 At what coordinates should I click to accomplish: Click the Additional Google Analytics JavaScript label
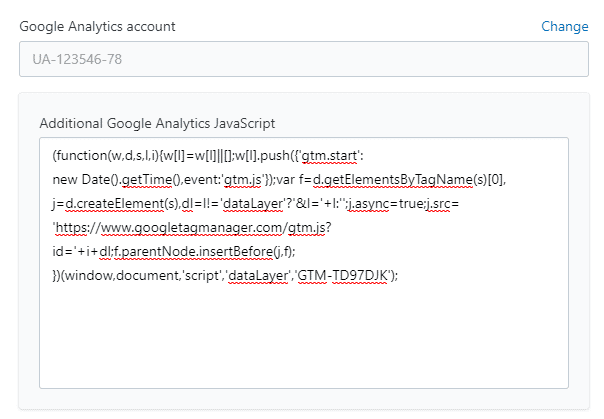pyautogui.click(x=157, y=124)
